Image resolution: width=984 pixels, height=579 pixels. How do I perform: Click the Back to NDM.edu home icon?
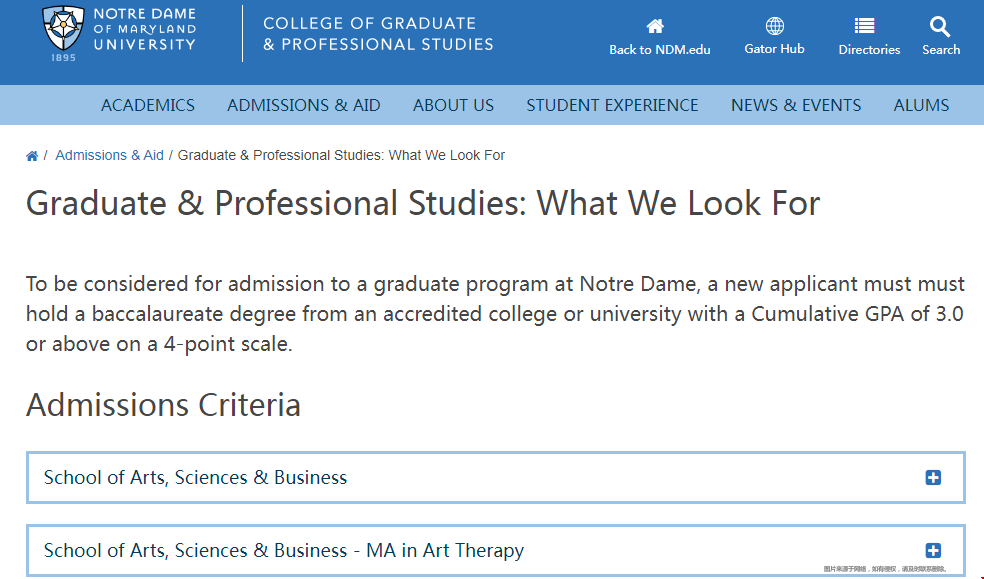[655, 26]
